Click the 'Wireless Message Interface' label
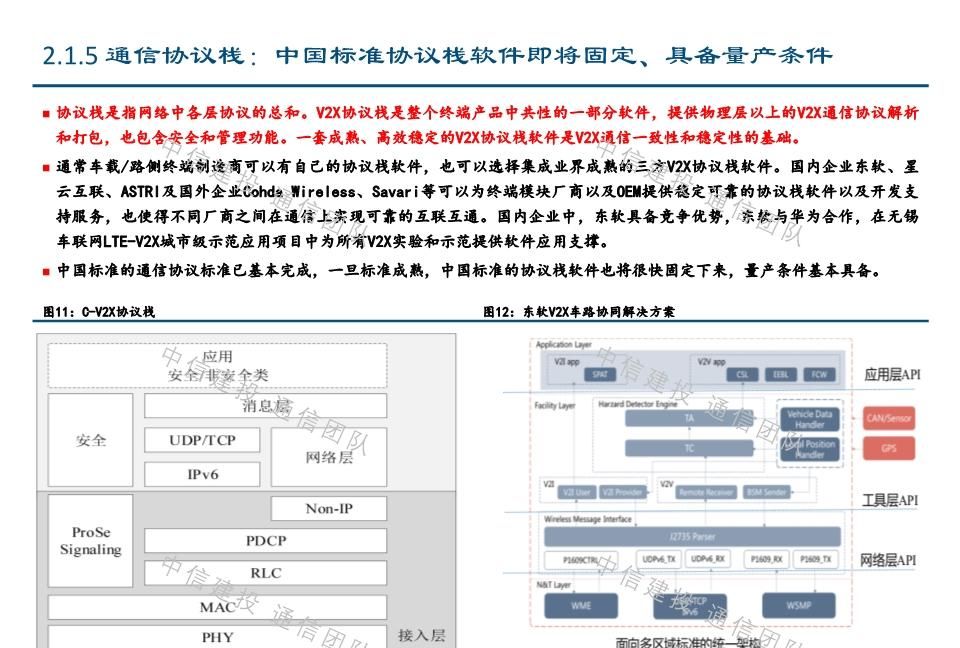This screenshot has width=960, height=648. click(588, 519)
